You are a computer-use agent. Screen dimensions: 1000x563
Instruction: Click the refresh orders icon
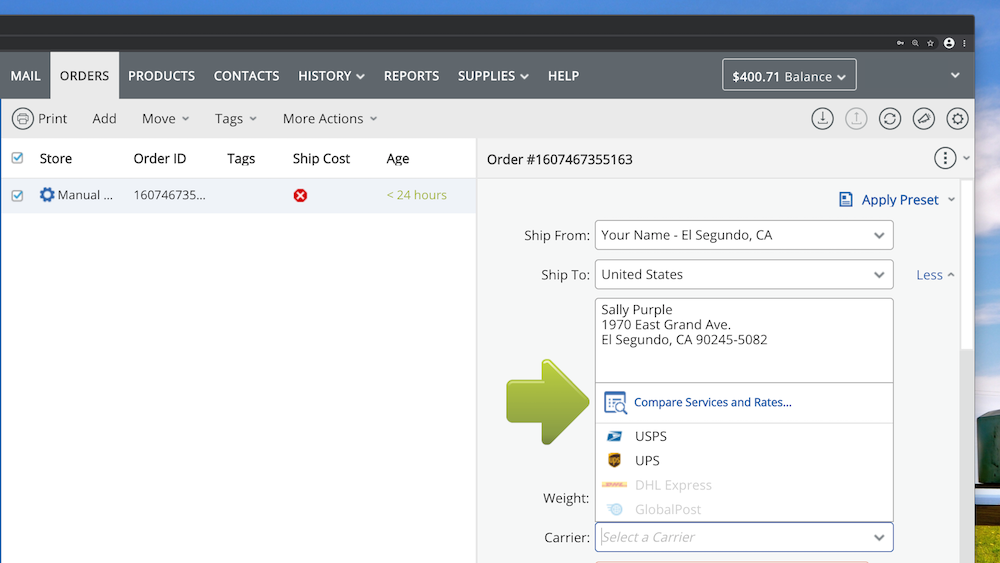890,118
